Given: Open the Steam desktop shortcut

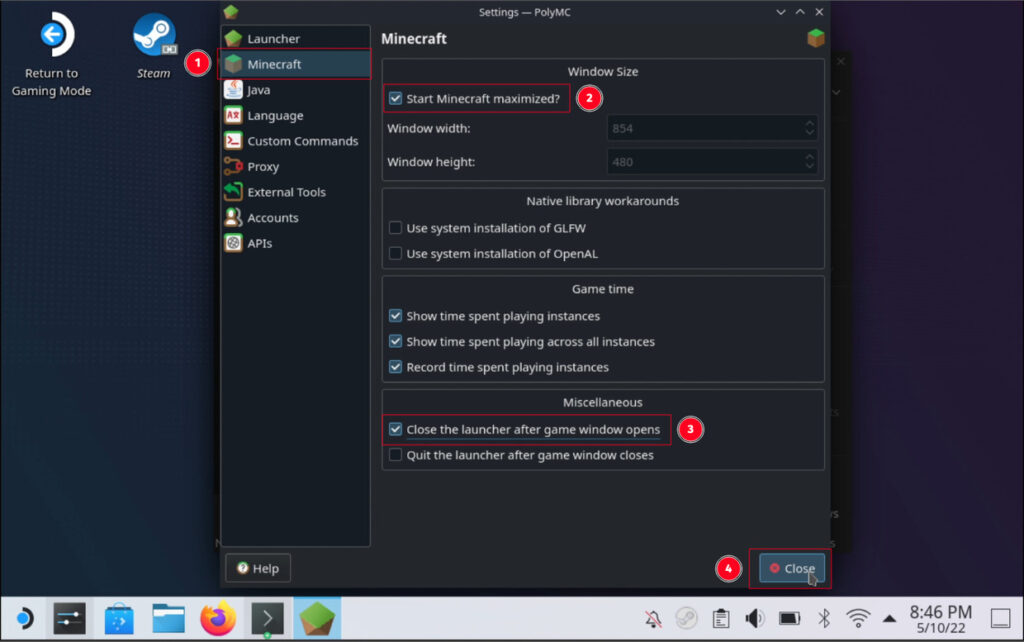Looking at the screenshot, I should click(x=154, y=46).
